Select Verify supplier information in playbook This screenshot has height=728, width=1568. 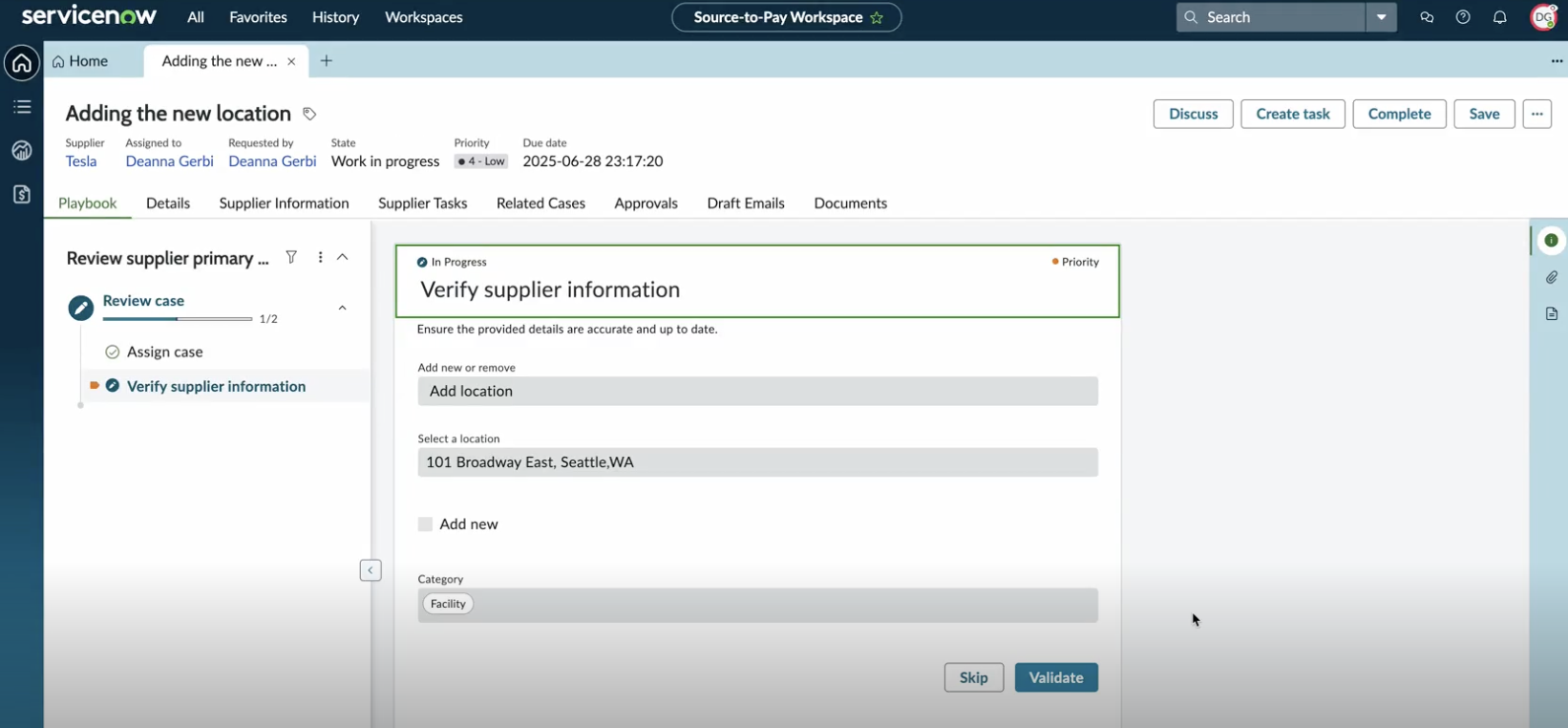(x=216, y=386)
